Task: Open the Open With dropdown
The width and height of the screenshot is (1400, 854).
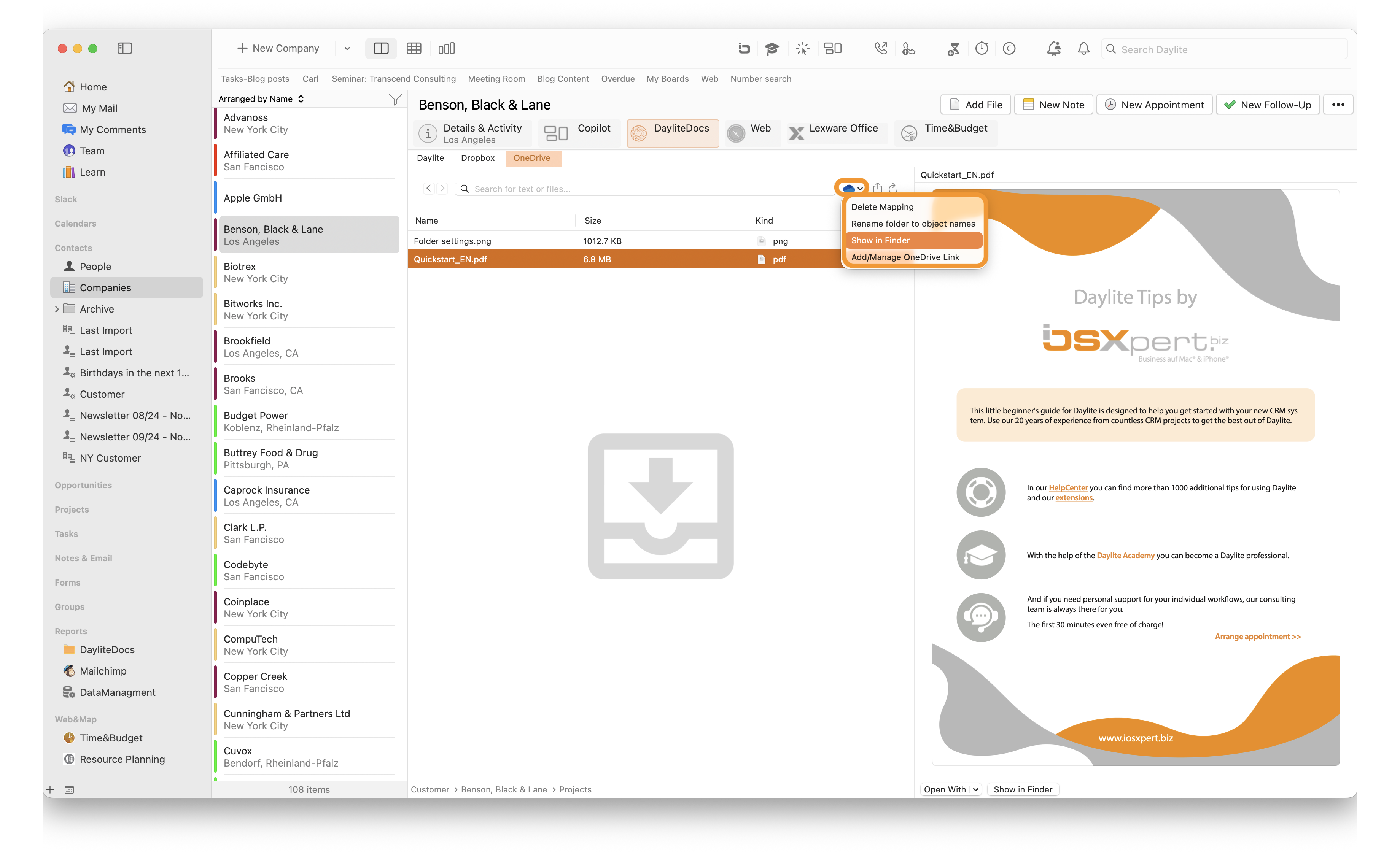Action: pos(951,789)
